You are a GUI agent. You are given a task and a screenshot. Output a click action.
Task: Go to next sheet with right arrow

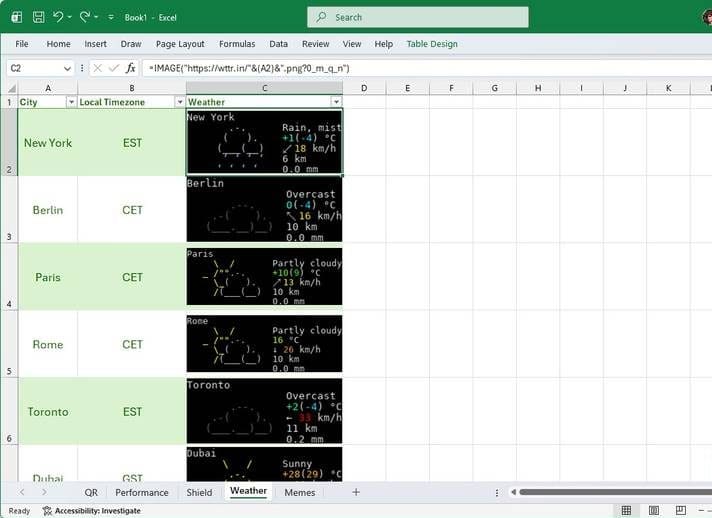point(44,492)
